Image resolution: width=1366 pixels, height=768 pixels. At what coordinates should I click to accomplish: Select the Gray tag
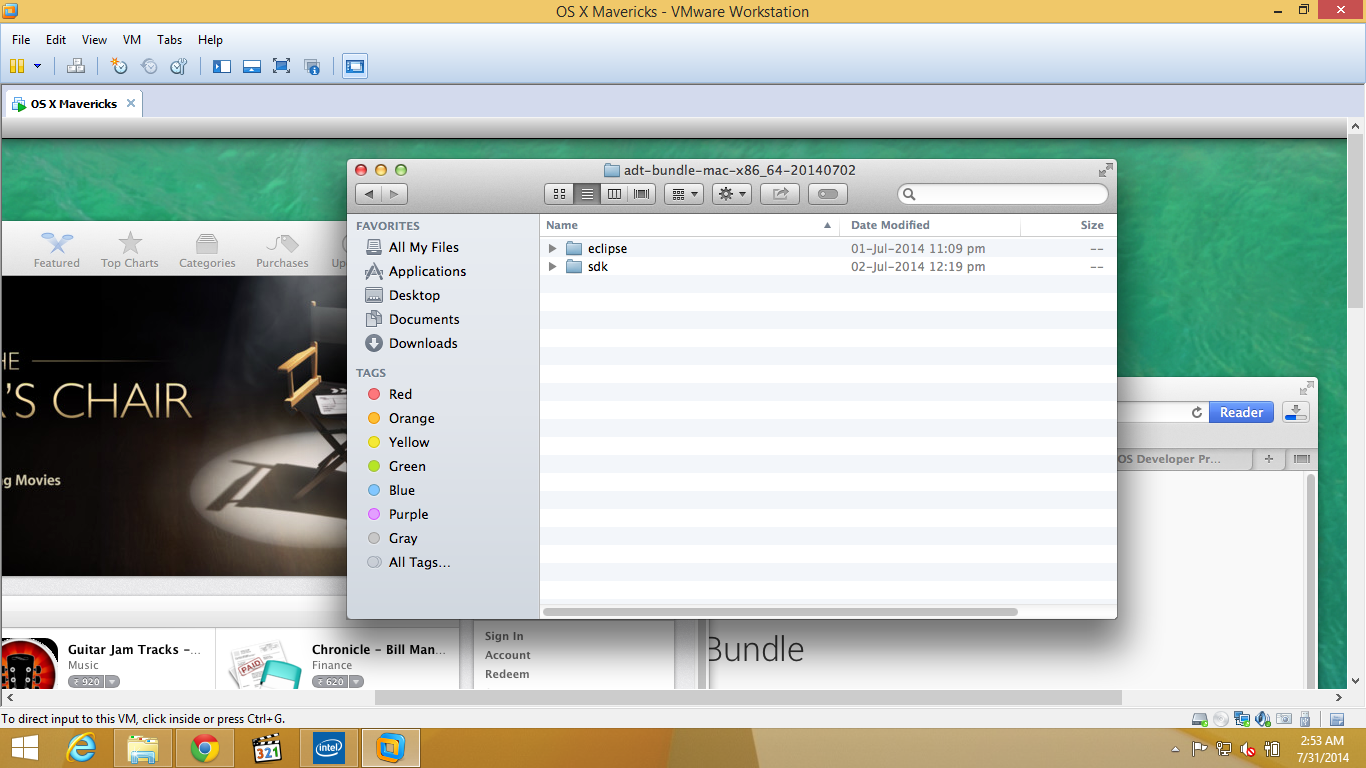click(x=403, y=538)
